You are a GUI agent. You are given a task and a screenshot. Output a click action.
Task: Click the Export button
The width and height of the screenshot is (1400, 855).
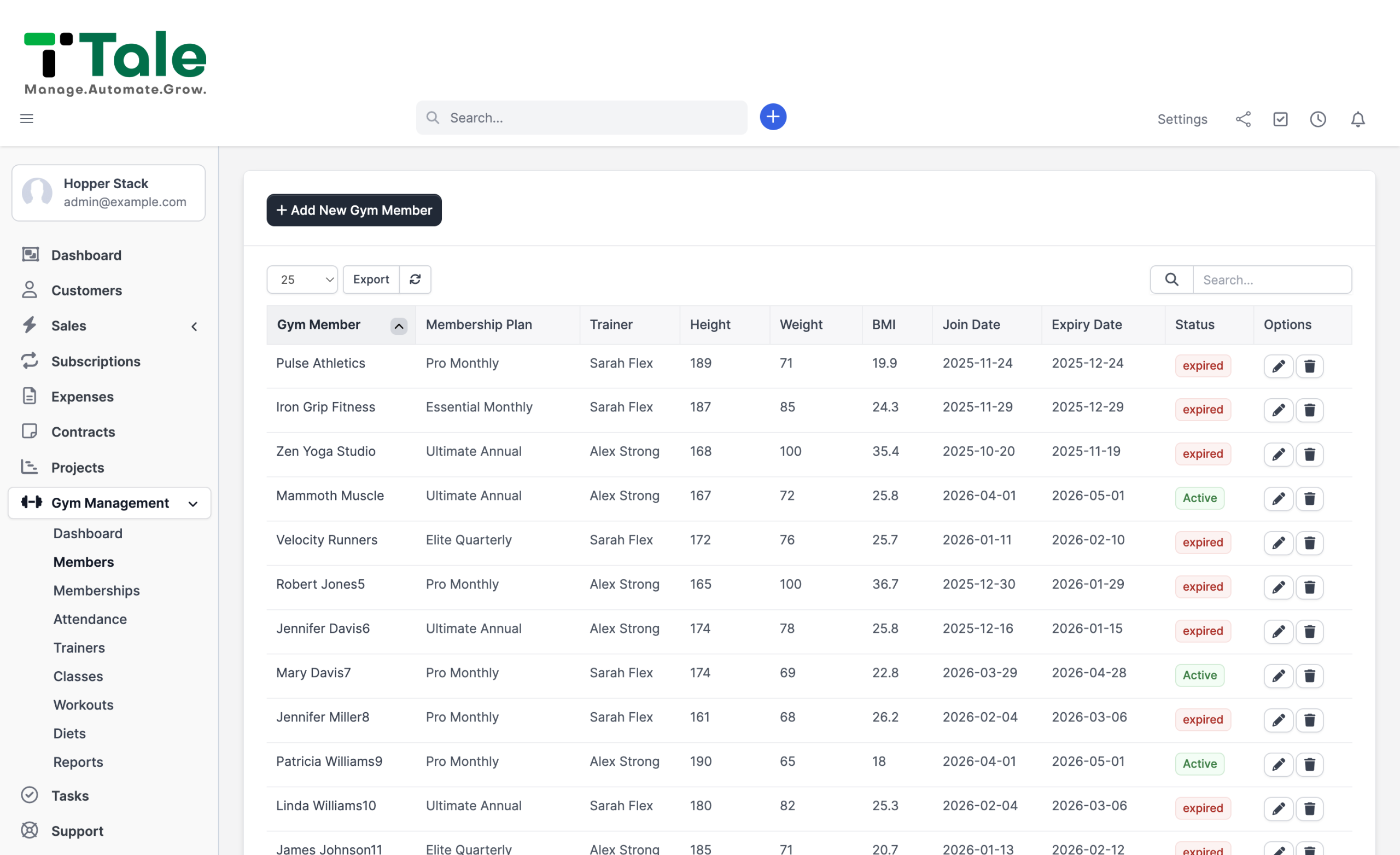coord(371,279)
